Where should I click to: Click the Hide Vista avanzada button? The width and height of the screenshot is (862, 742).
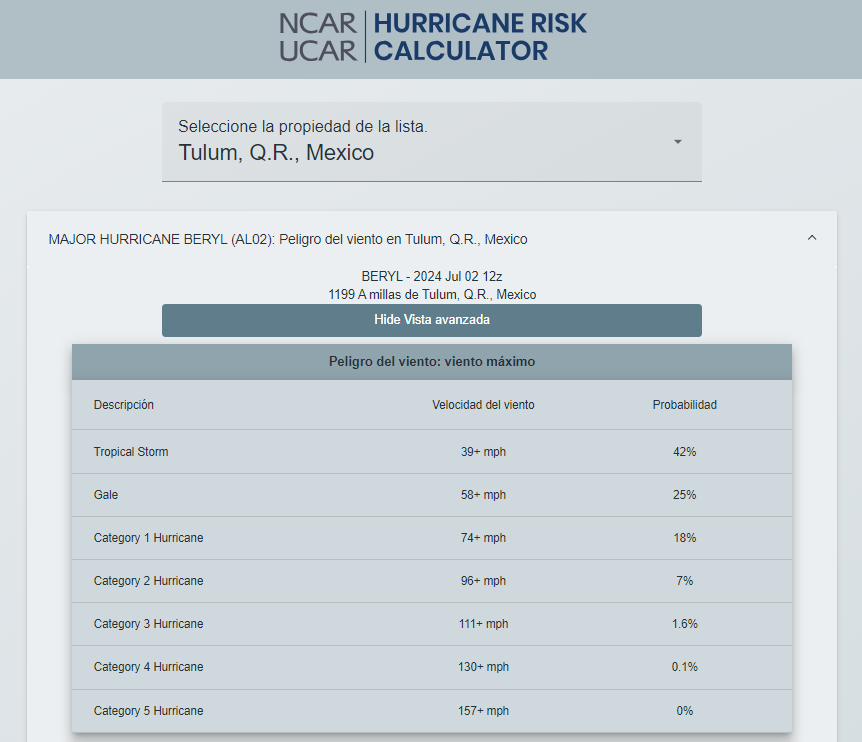432,320
